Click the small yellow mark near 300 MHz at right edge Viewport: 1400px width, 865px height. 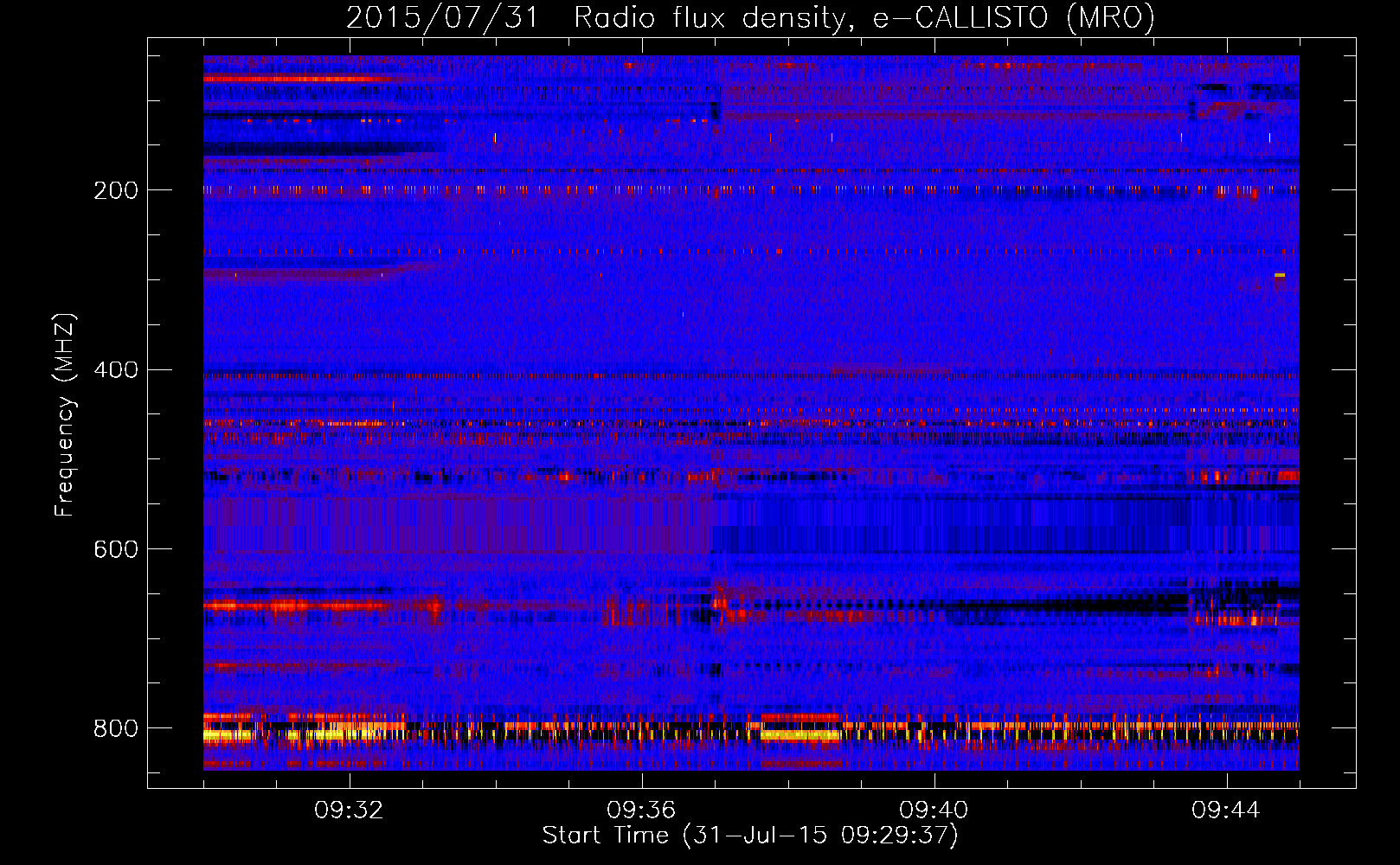tap(1280, 275)
